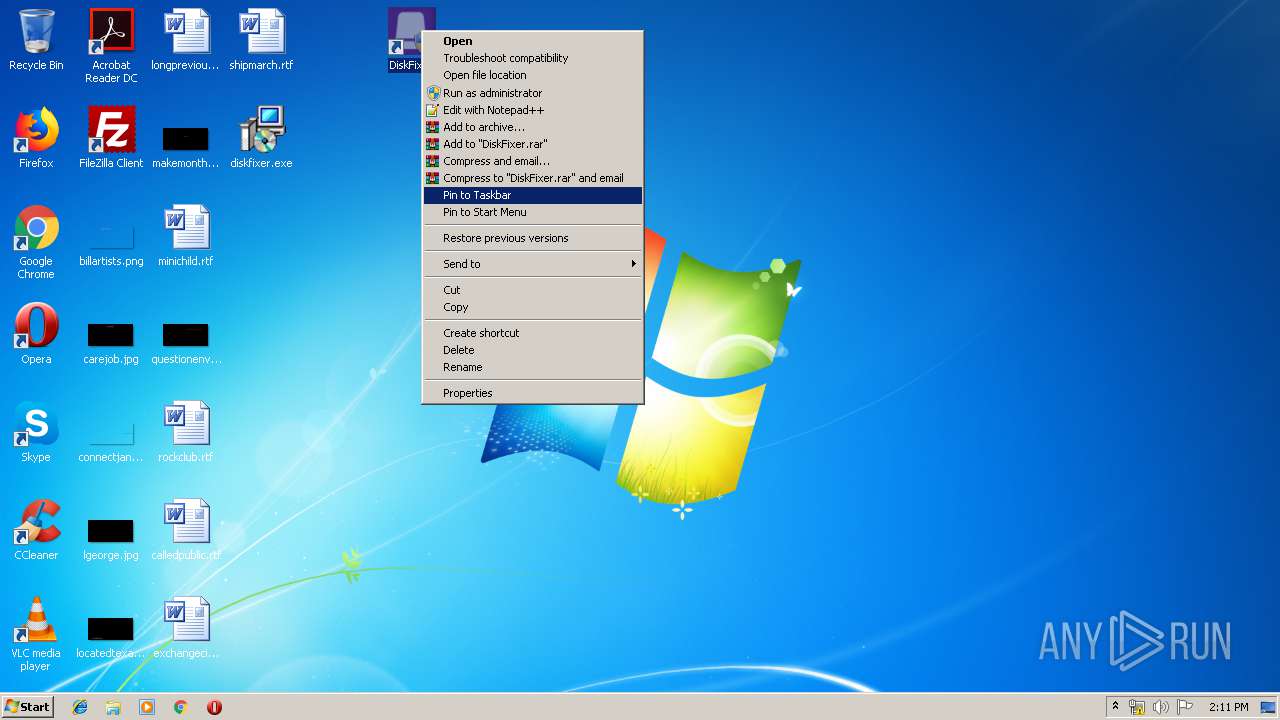Expand the Send to submenu
Viewport: 1280px width, 720px height.
533,264
